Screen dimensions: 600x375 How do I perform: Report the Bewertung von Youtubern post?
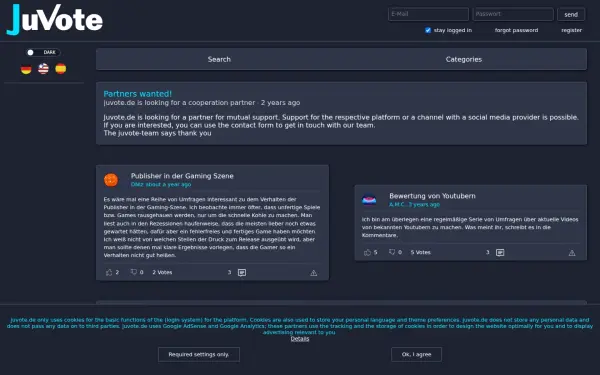(x=572, y=253)
